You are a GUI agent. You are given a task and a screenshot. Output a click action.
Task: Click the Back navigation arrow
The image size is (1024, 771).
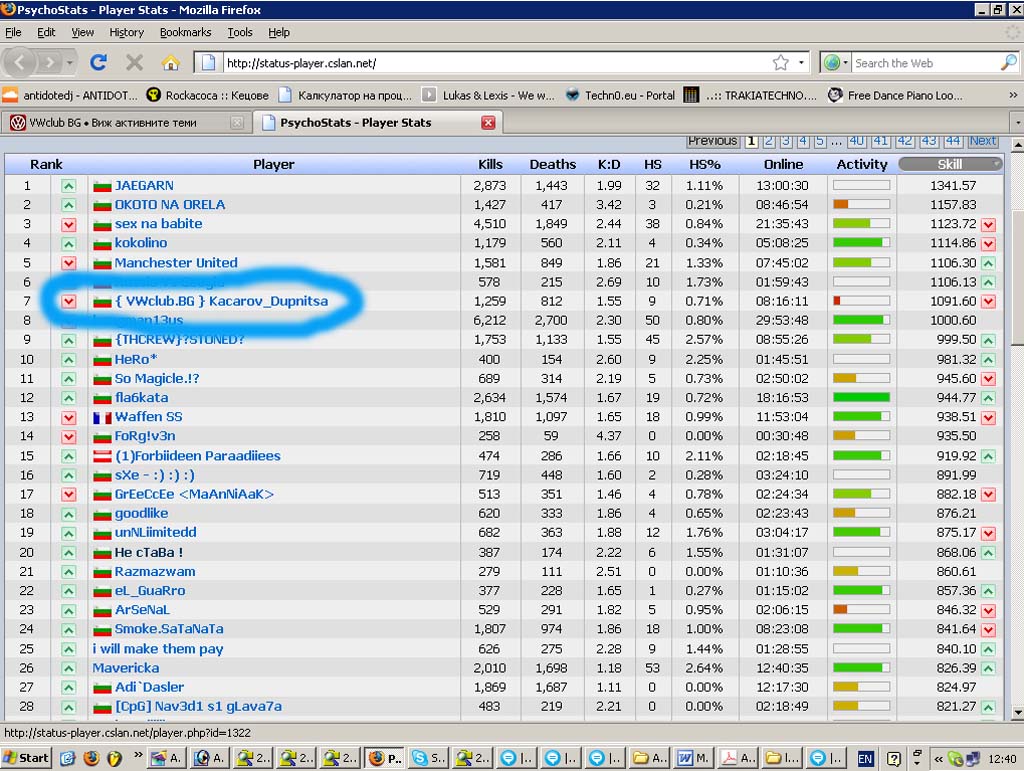click(x=20, y=63)
